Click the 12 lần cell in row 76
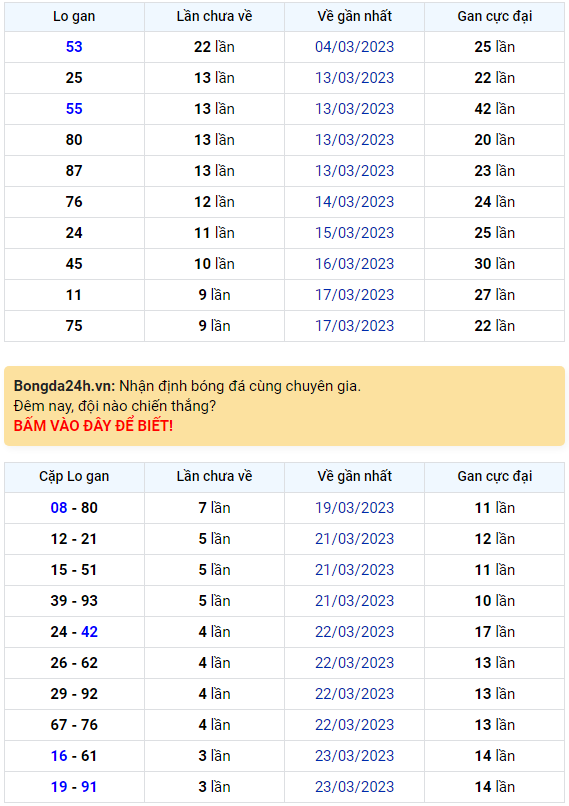The height and width of the screenshot is (806, 569). click(x=214, y=202)
